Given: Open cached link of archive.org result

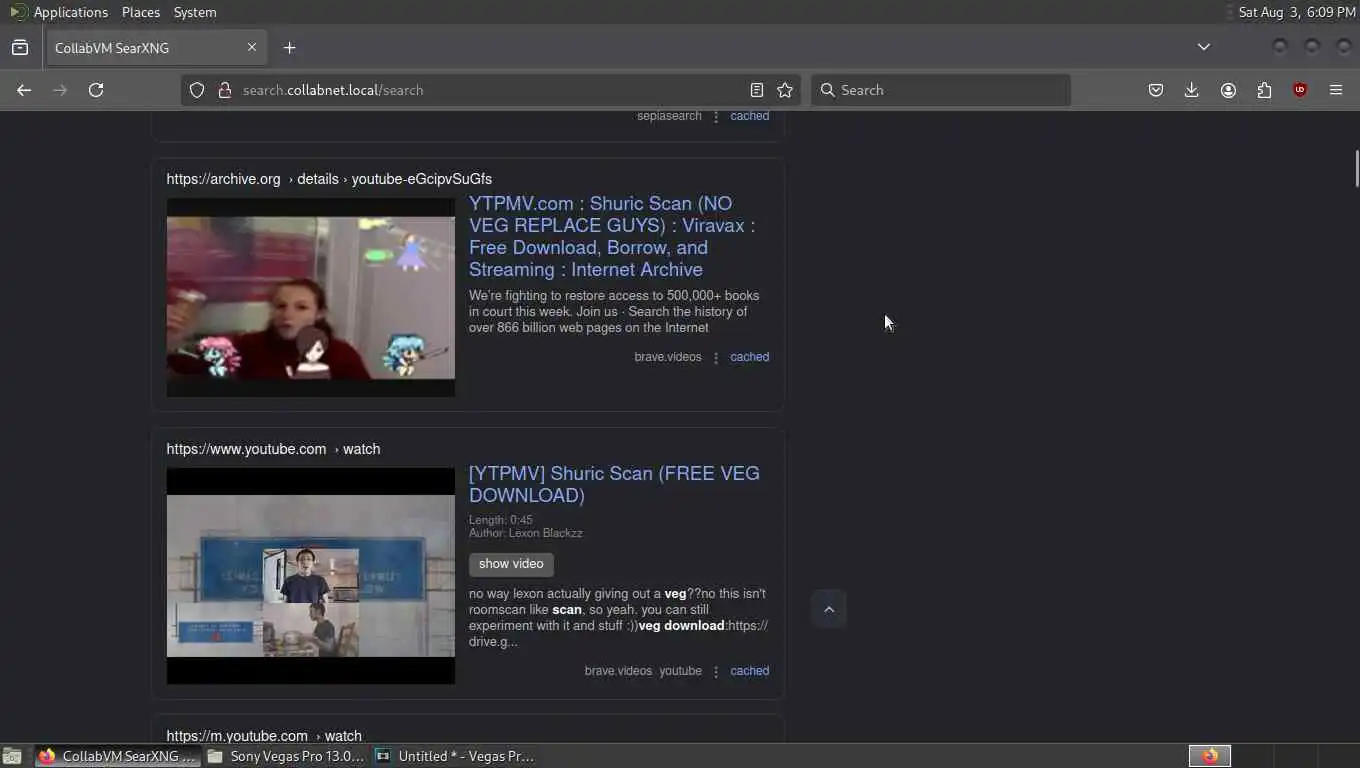Looking at the screenshot, I should (749, 357).
